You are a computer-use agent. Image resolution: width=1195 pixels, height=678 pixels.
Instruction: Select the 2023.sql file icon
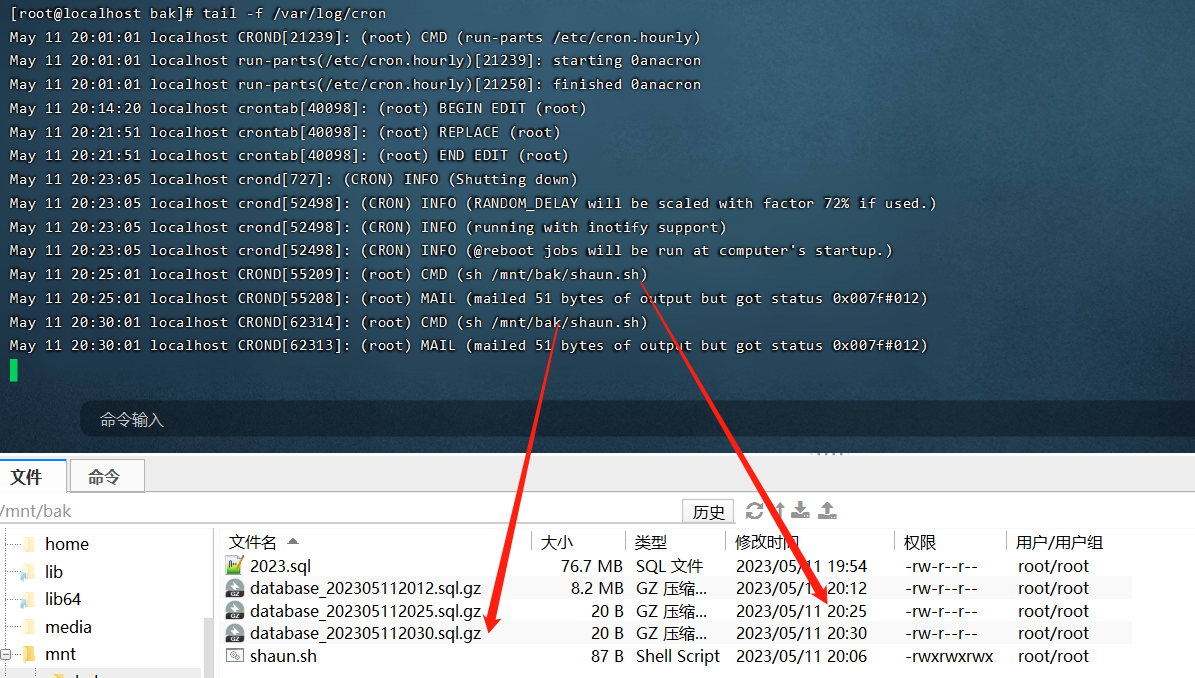235,566
